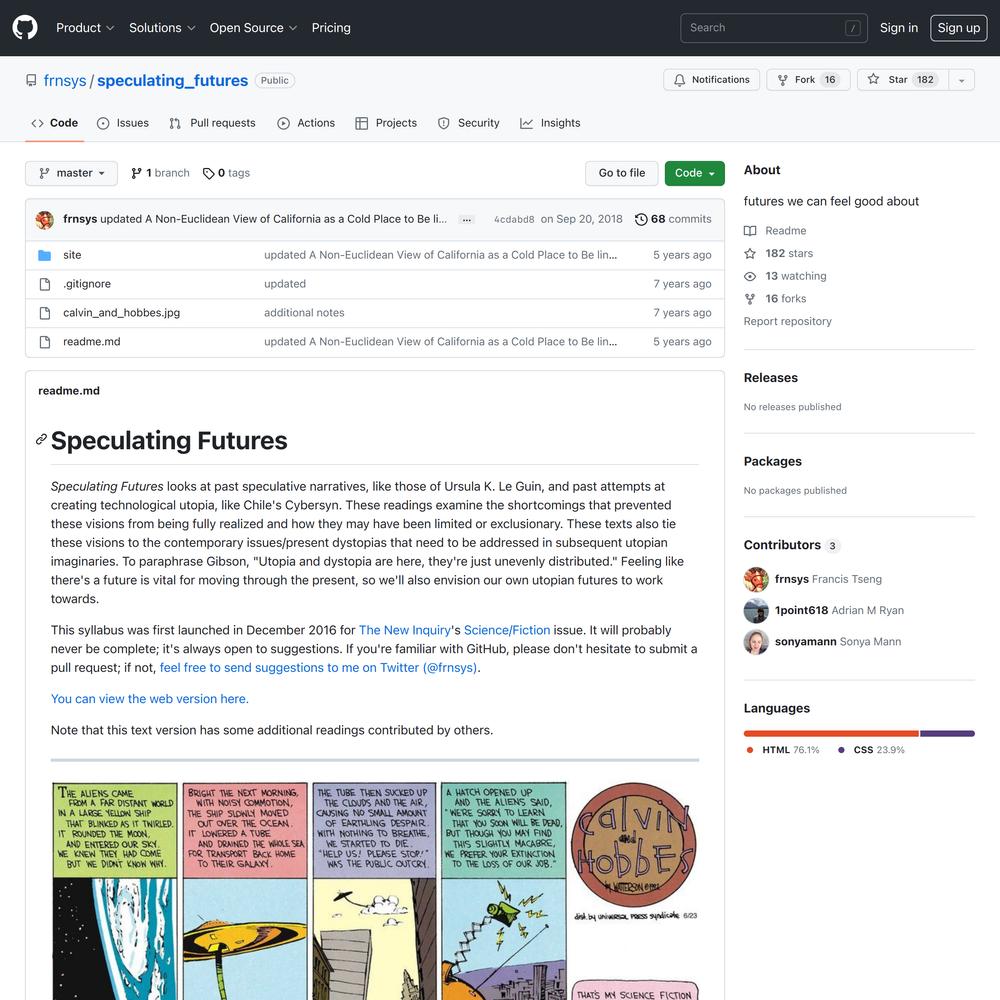
Task: Open 'You can view the web version here'
Action: [x=150, y=699]
